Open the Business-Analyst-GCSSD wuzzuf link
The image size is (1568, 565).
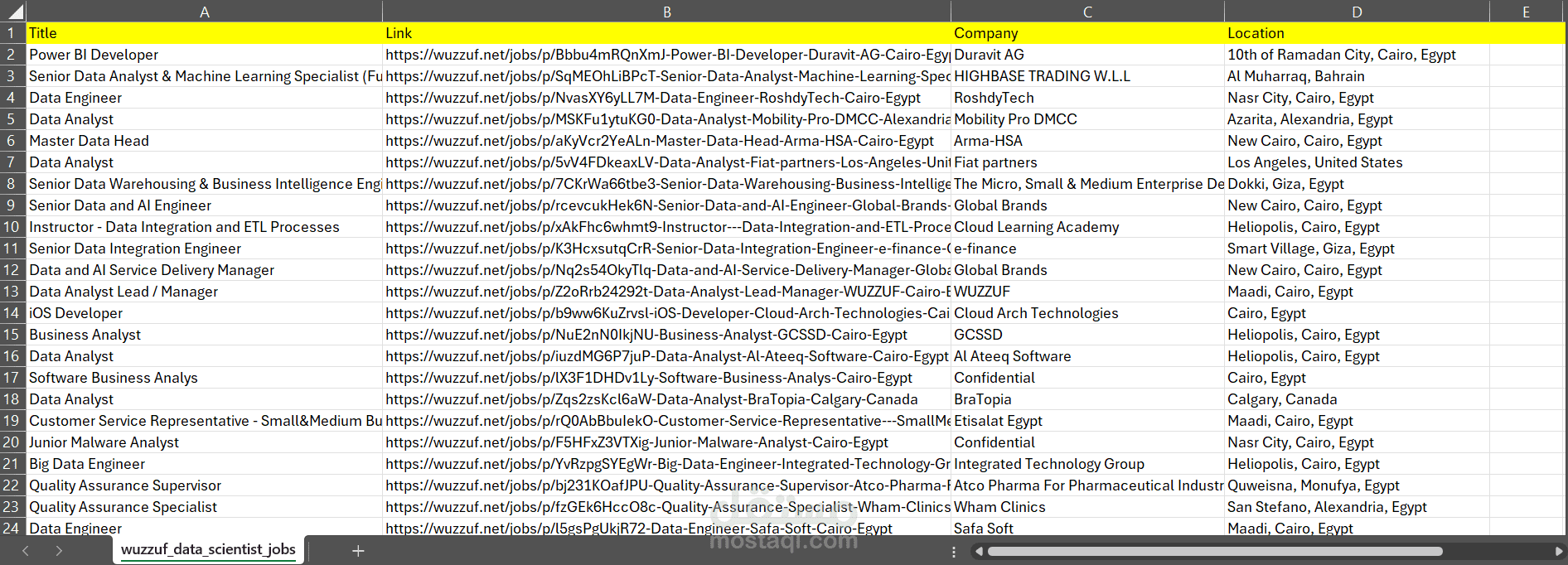667,335
